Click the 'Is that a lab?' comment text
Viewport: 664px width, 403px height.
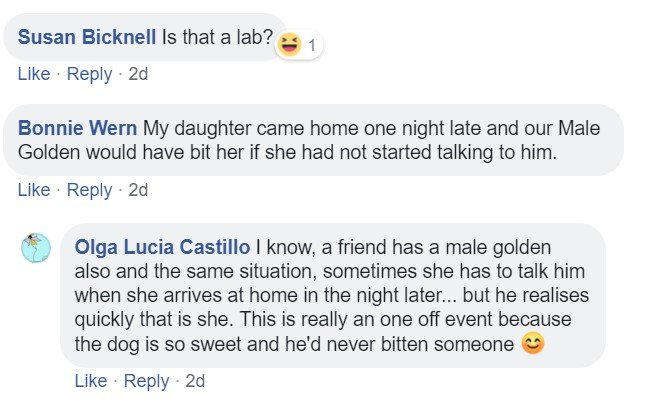[x=218, y=37]
